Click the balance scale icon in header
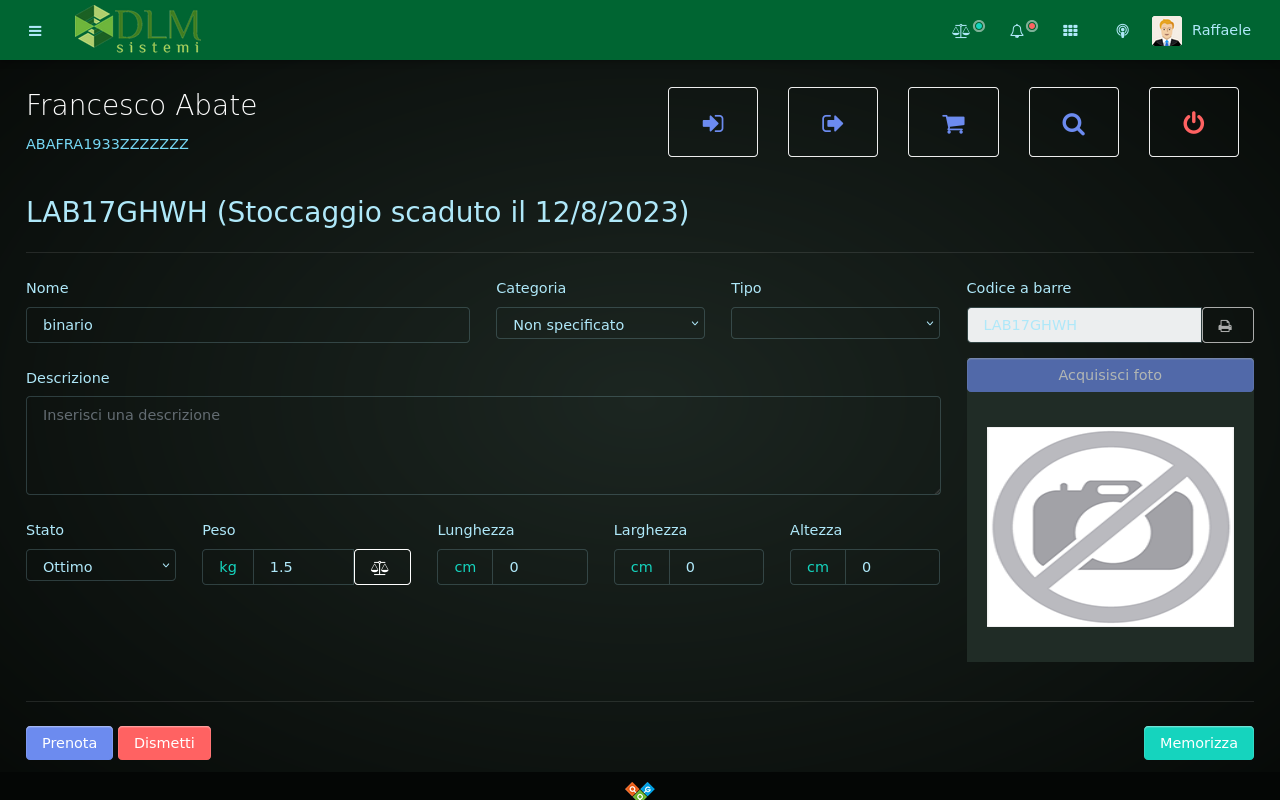The image size is (1280, 800). coord(961,31)
